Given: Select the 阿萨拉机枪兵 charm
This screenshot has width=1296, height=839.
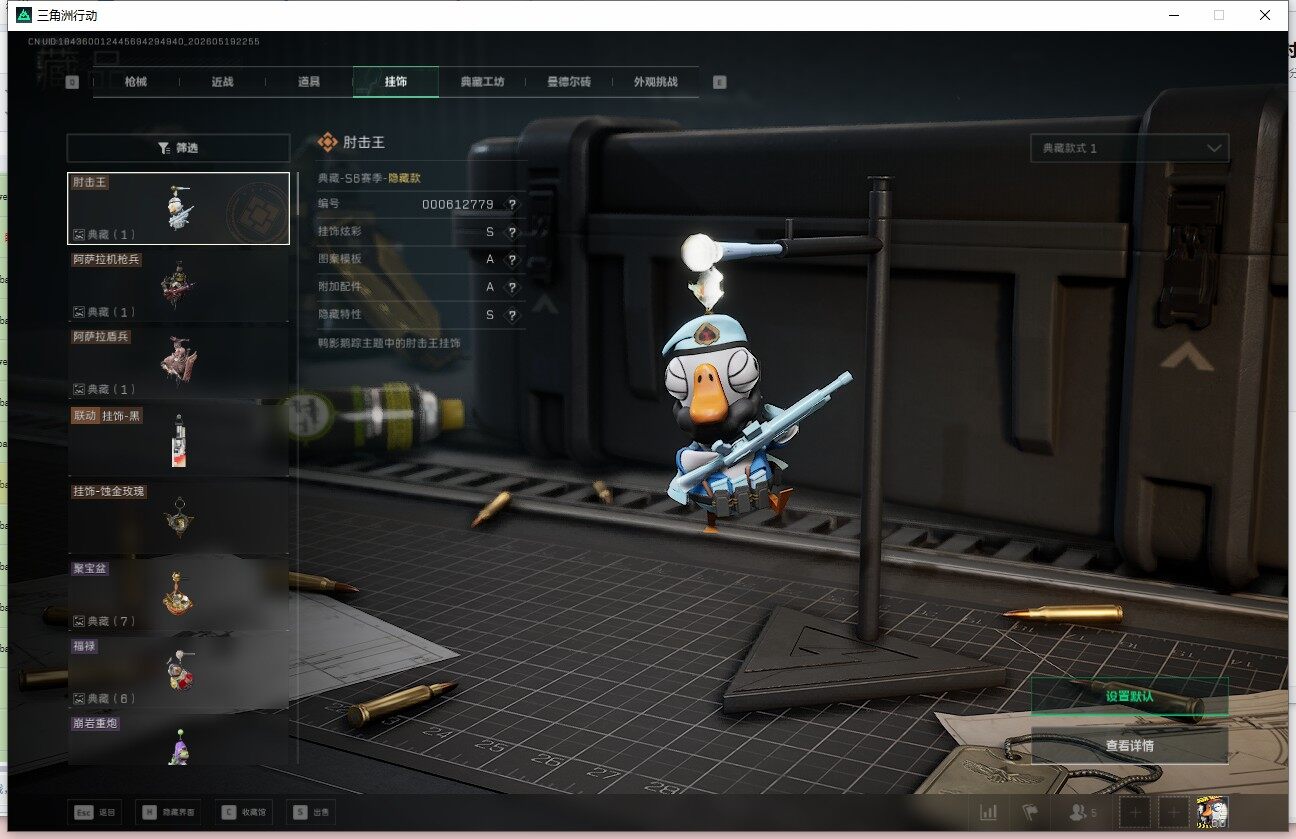Looking at the screenshot, I should [x=178, y=285].
